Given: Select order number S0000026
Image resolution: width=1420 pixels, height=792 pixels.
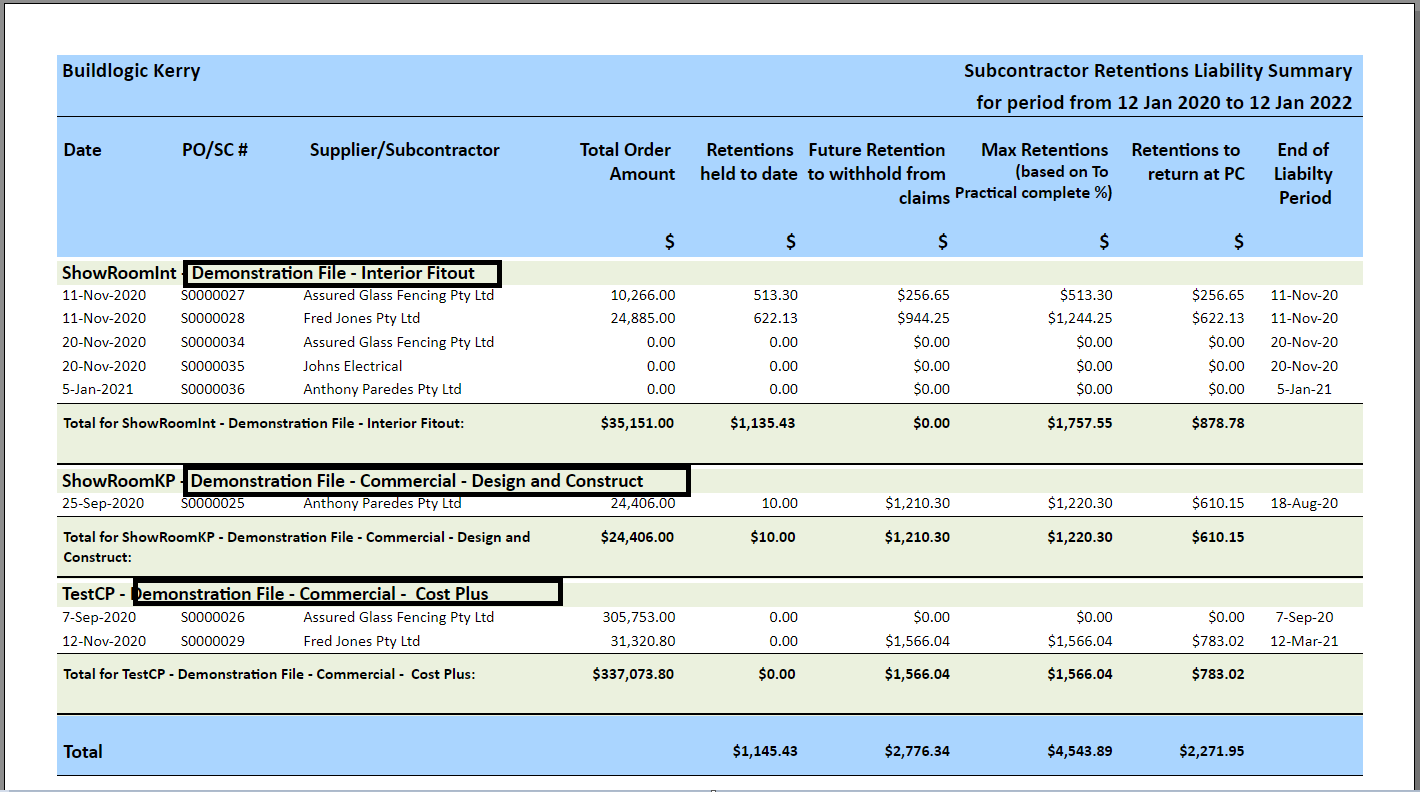Looking at the screenshot, I should tap(213, 617).
